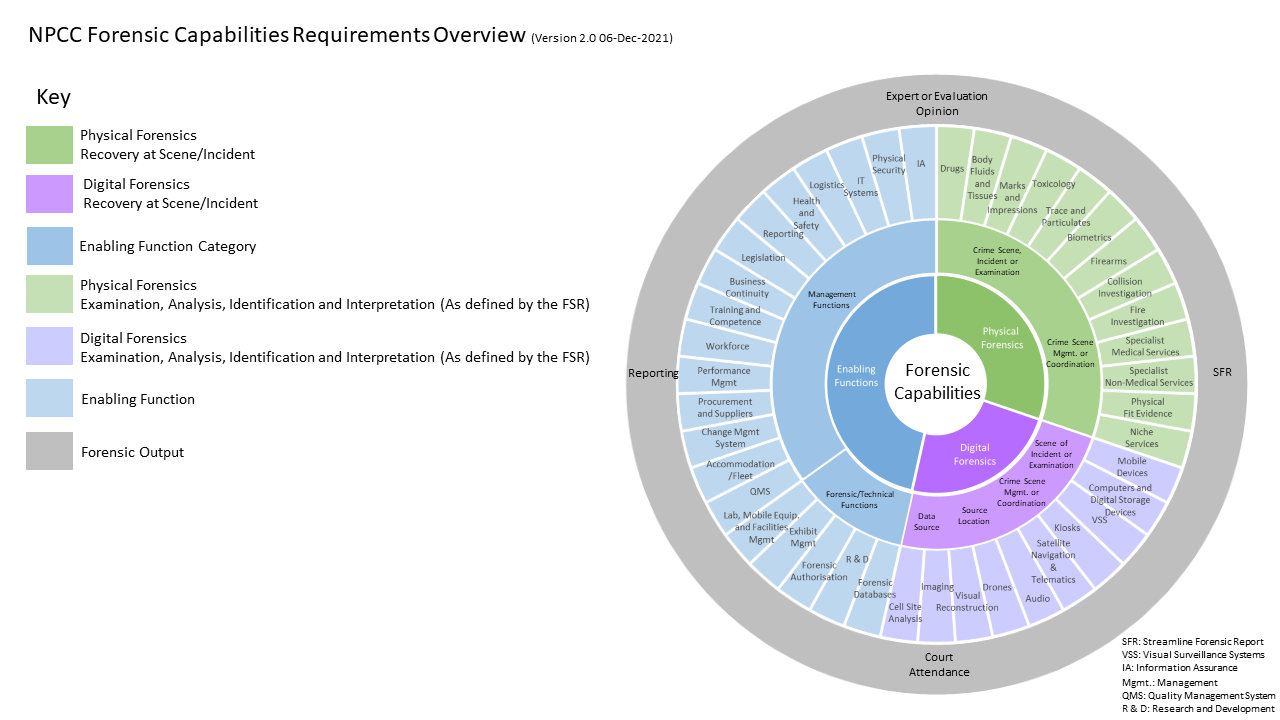Click the Mobile Devices segment
The height and width of the screenshot is (720, 1280).
(x=1132, y=467)
